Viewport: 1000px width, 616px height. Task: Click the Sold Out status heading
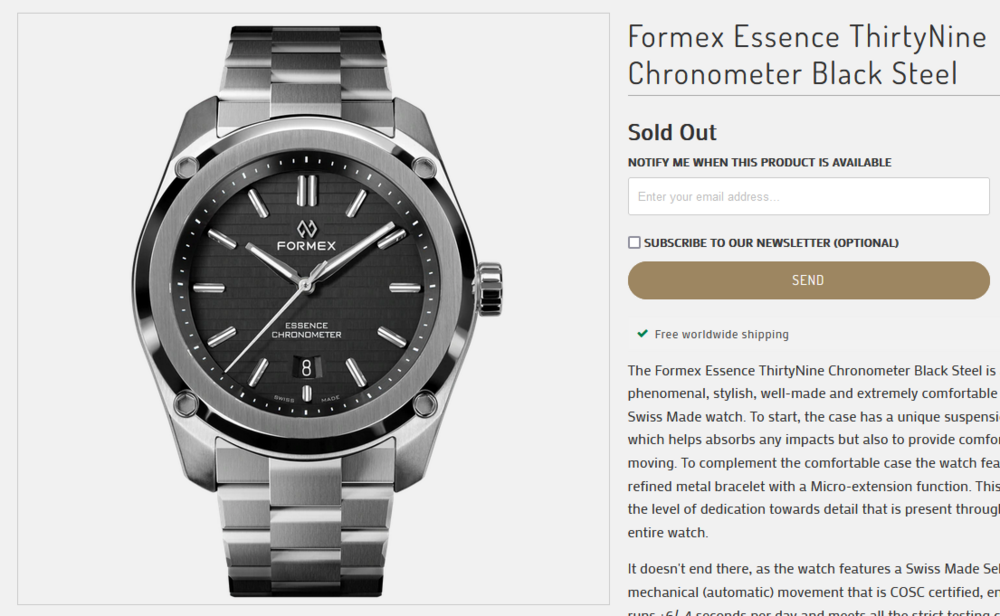[672, 132]
